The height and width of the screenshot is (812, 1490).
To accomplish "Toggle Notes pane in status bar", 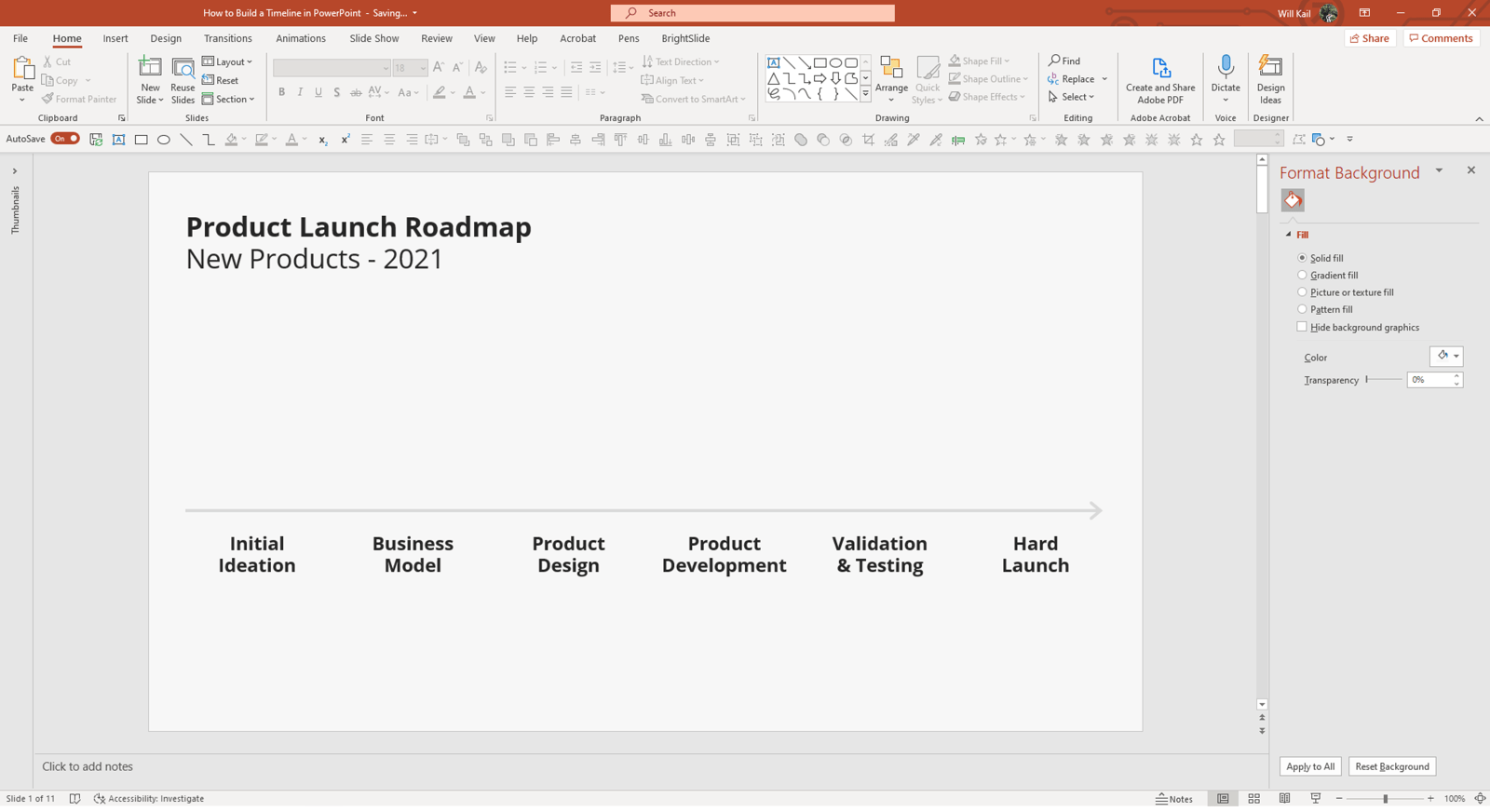I will point(1174,799).
